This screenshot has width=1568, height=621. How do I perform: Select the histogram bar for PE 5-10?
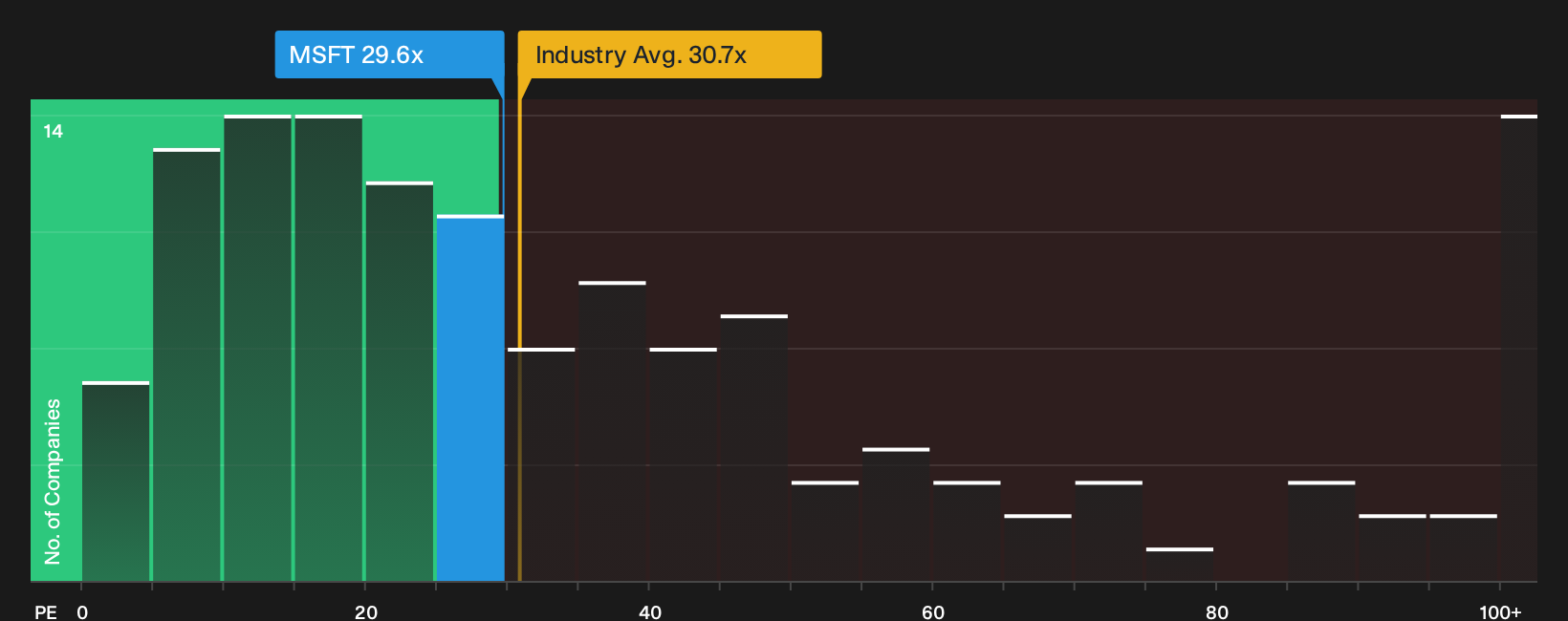pos(186,365)
